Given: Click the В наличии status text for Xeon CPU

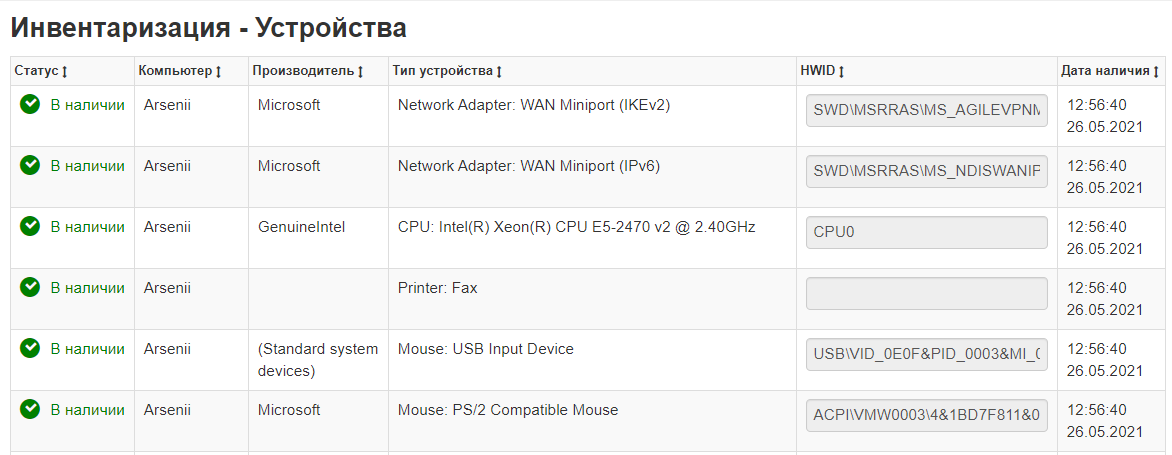Looking at the screenshot, I should click(88, 227).
